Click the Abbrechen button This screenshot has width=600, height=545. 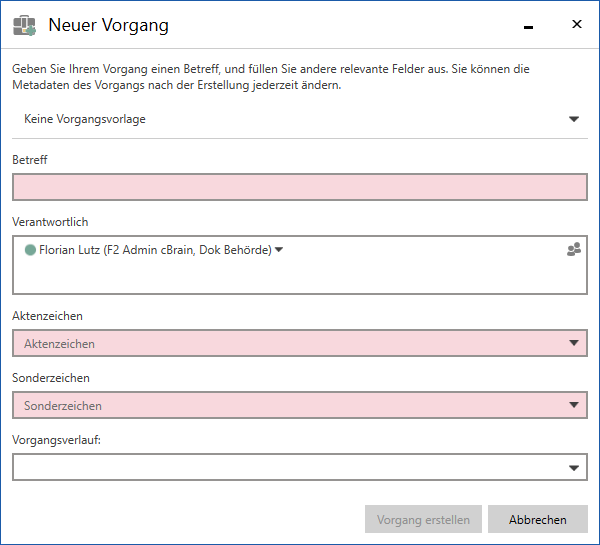[538, 519]
